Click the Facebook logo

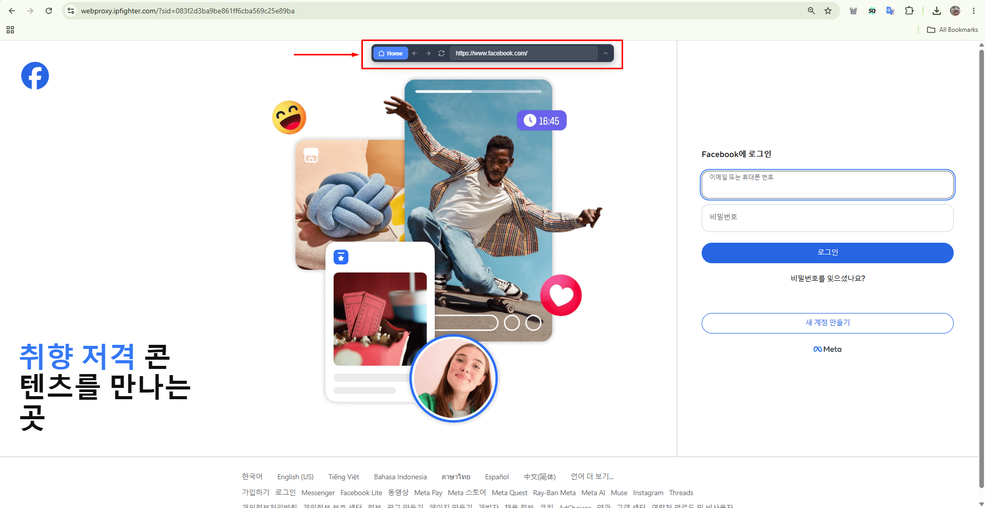(35, 75)
